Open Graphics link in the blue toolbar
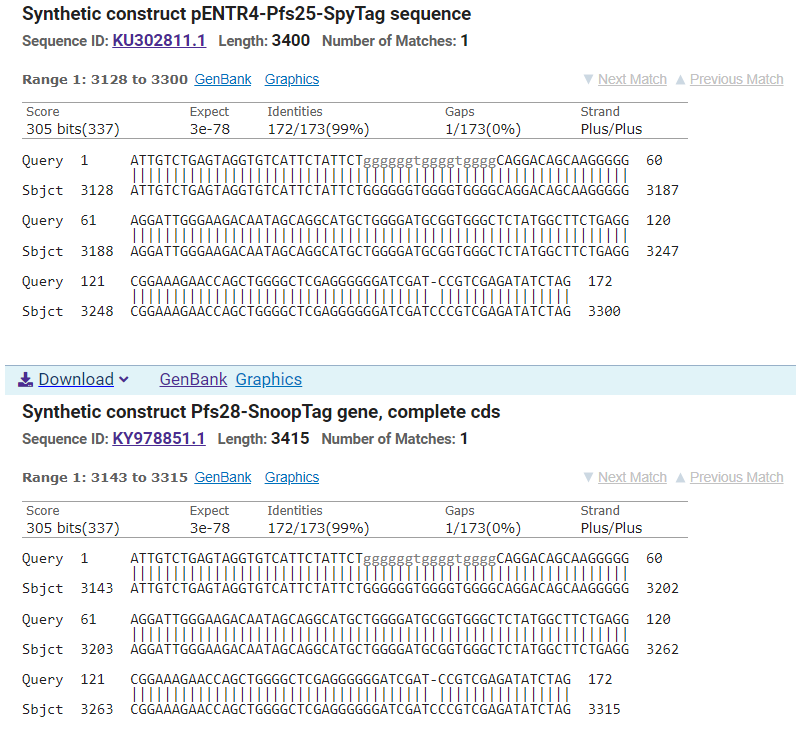Viewport: 796px width, 749px height. tap(269, 380)
